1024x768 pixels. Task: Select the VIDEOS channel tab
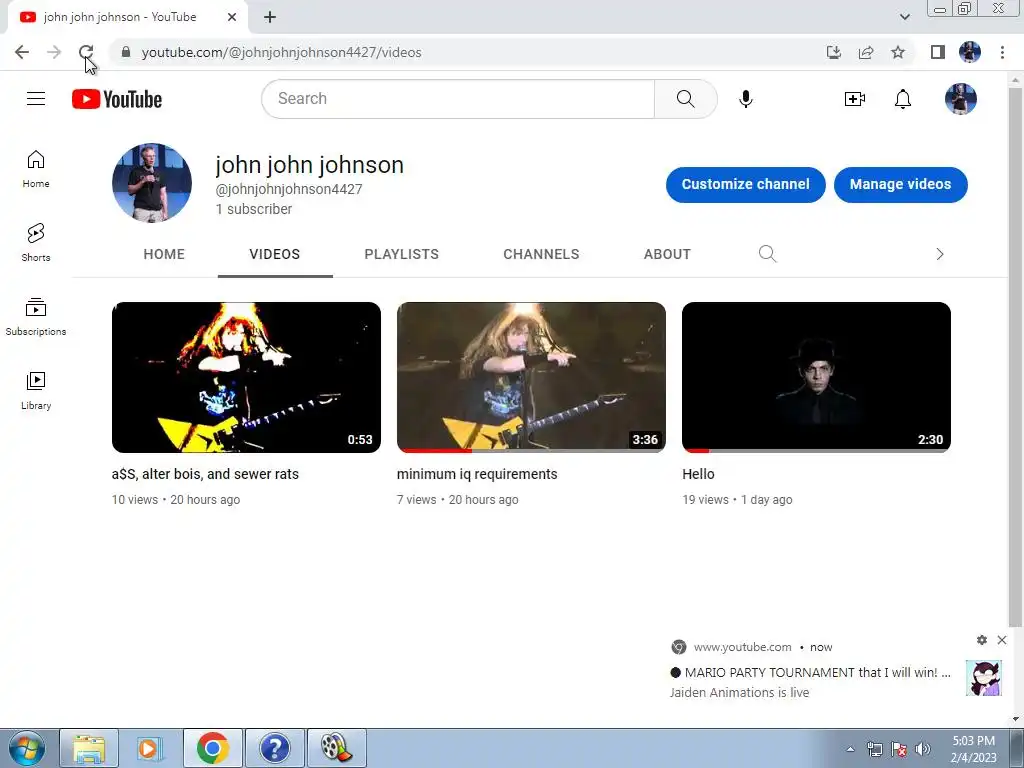[275, 254]
